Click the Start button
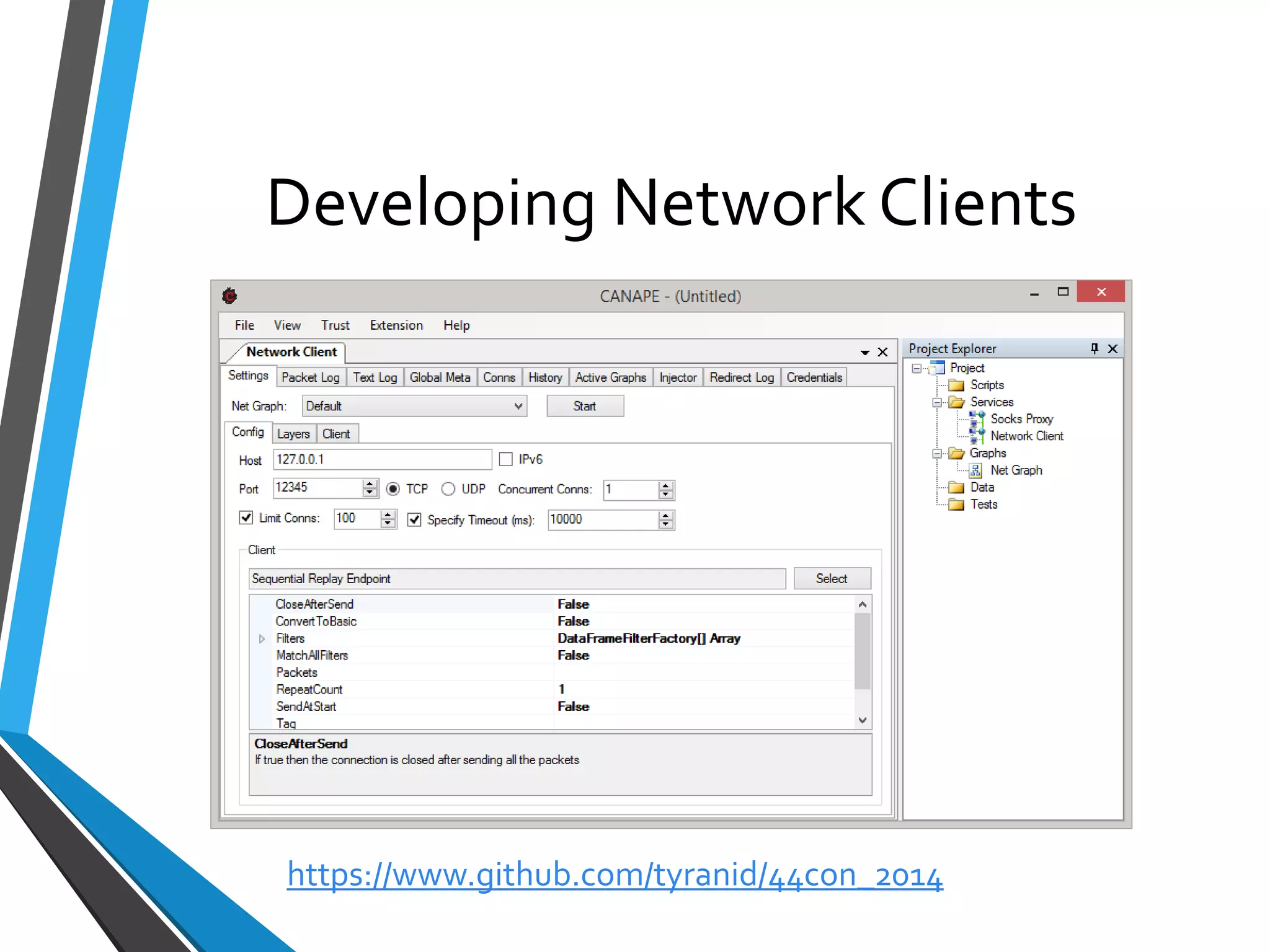 pos(585,406)
